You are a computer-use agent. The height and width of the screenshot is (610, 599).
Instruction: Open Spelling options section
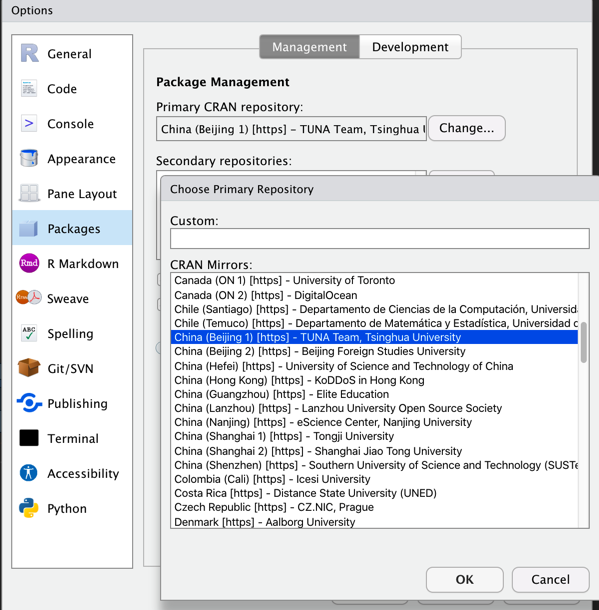[x=72, y=333]
